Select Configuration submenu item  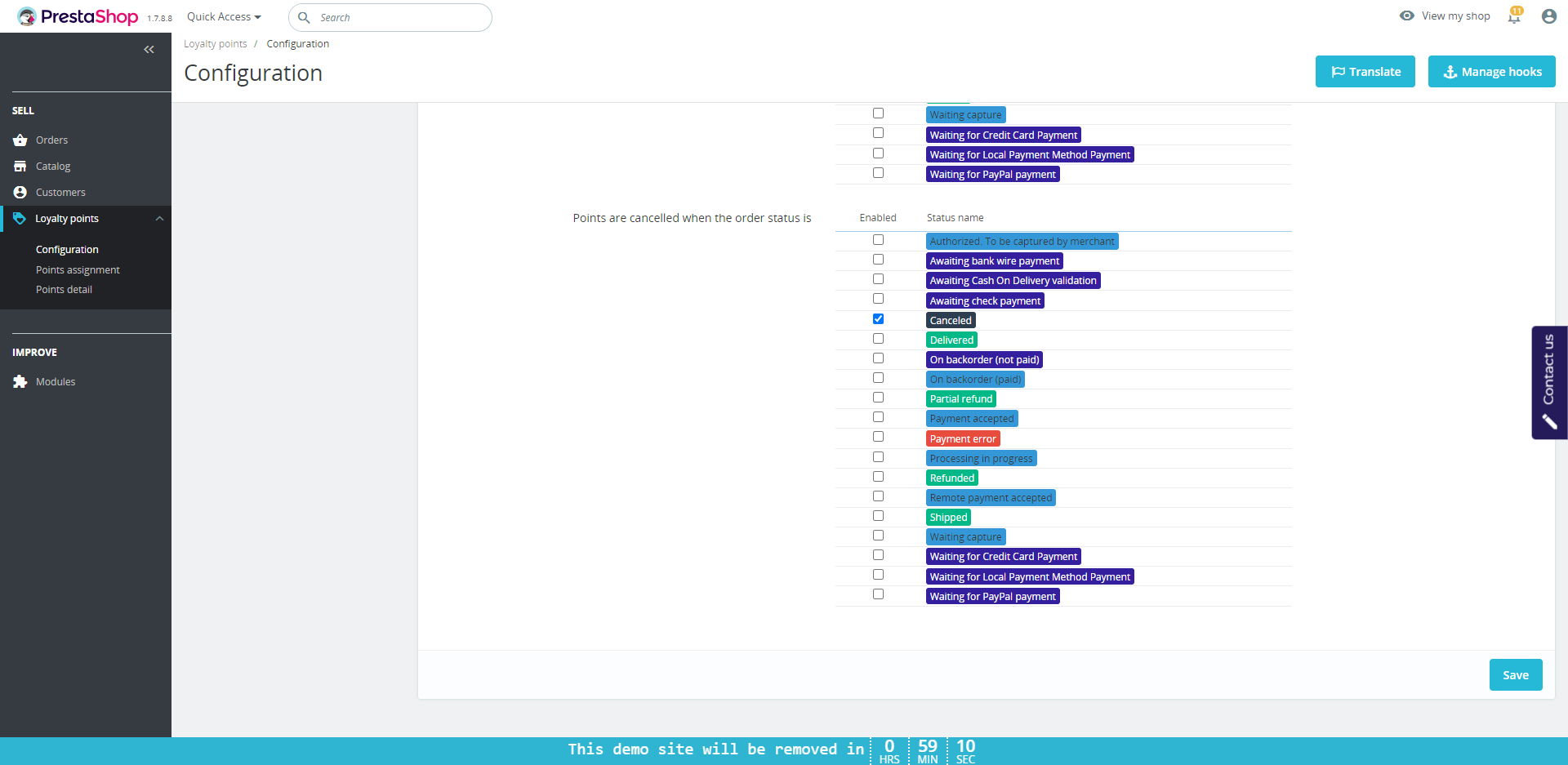tap(67, 250)
